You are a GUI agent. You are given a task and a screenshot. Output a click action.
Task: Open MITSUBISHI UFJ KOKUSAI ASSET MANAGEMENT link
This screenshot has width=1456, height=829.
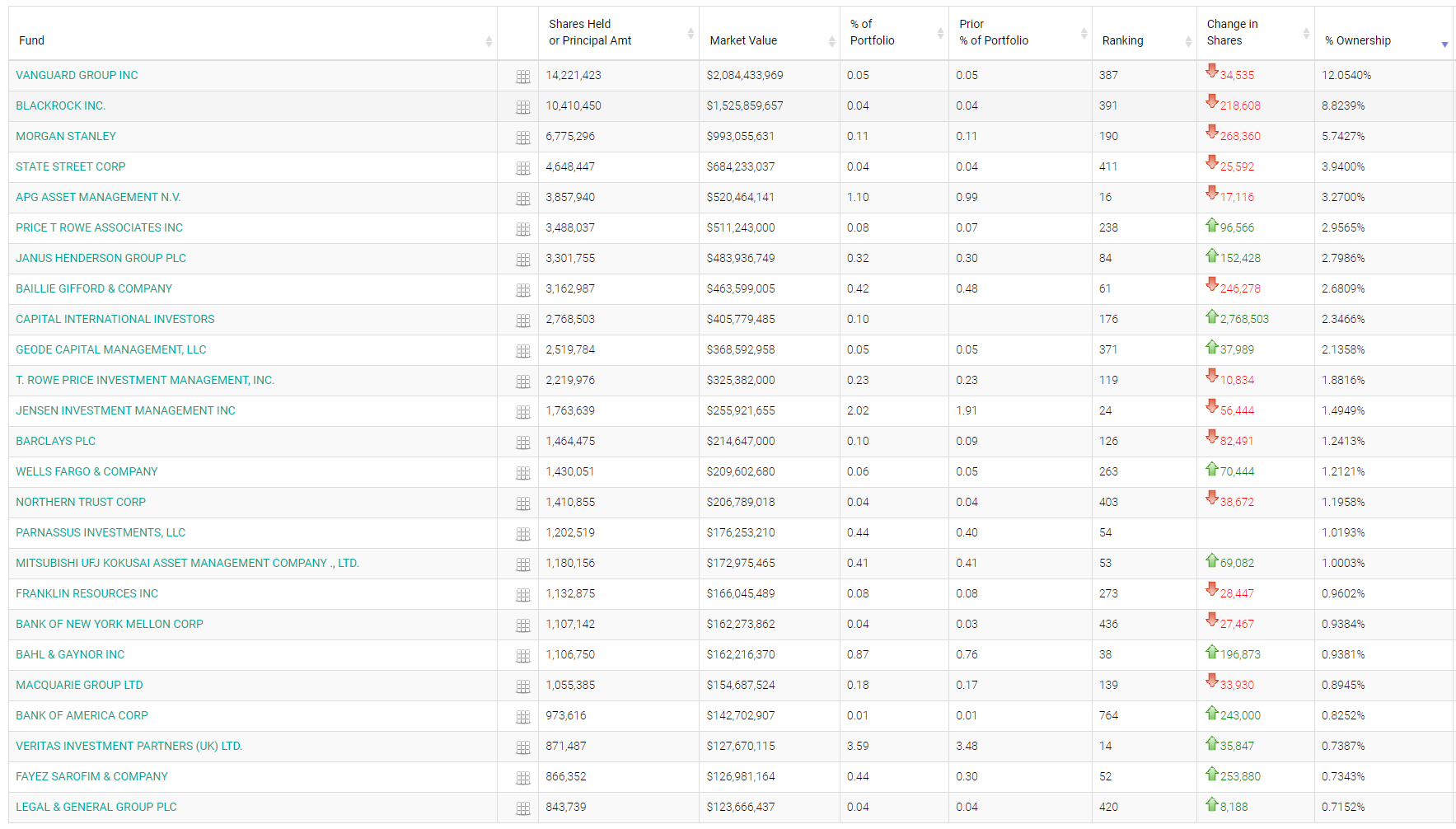(188, 563)
